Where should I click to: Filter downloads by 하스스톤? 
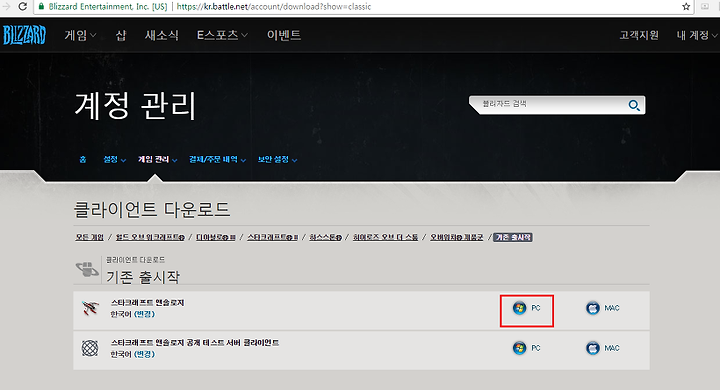[x=326, y=237]
